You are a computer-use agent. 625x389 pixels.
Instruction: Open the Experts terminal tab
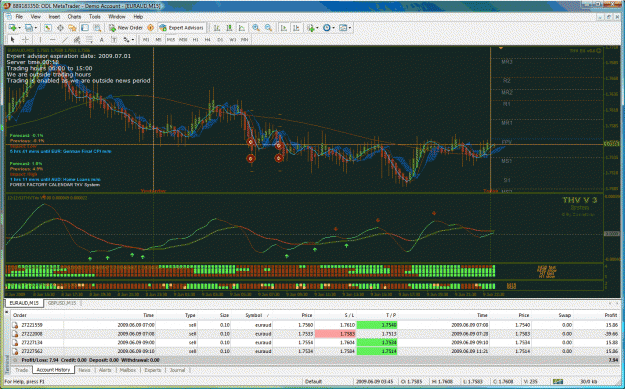pyautogui.click(x=153, y=370)
